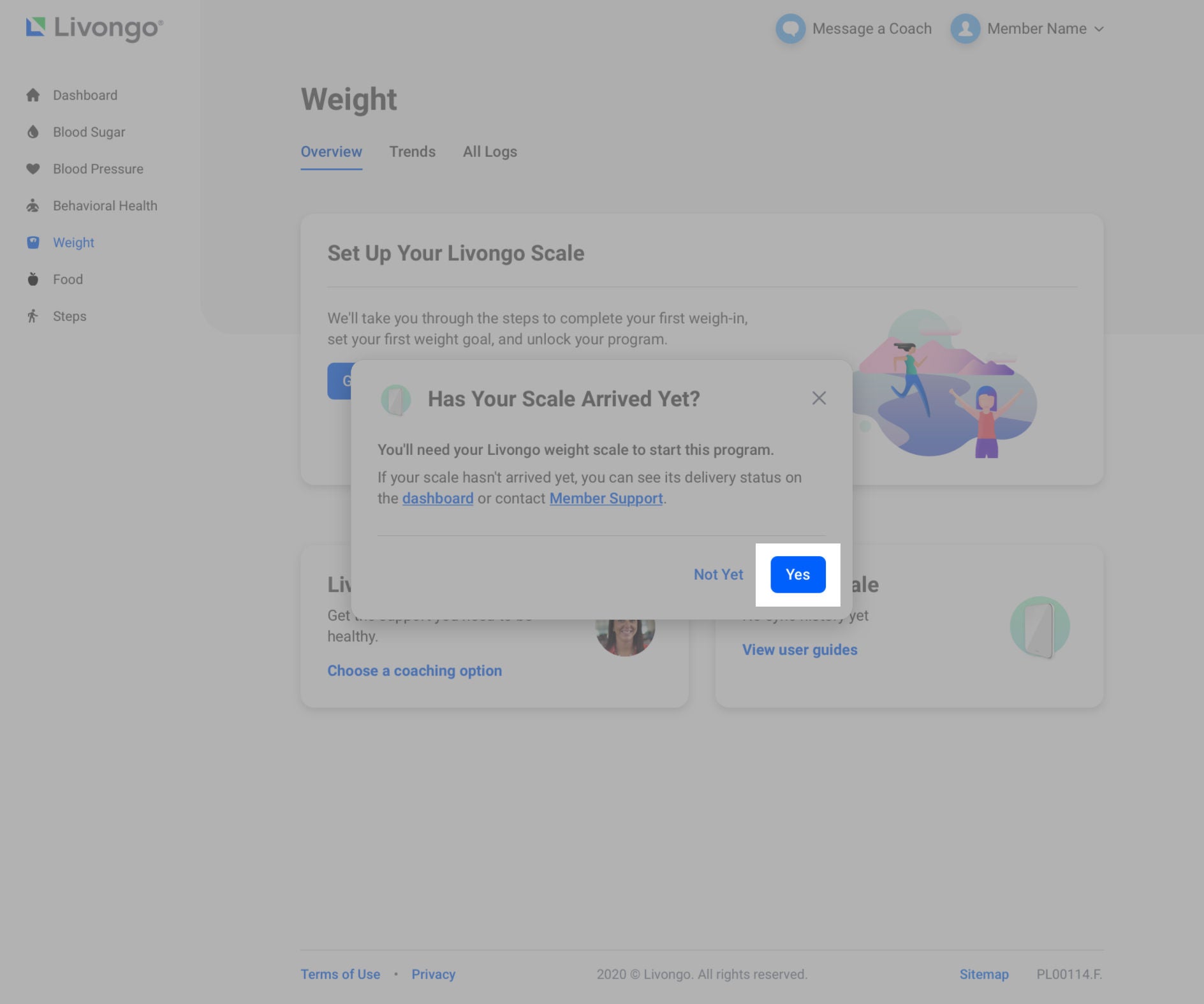Close the scale arrival dialog
This screenshot has width=1204, height=1004.
tap(819, 399)
